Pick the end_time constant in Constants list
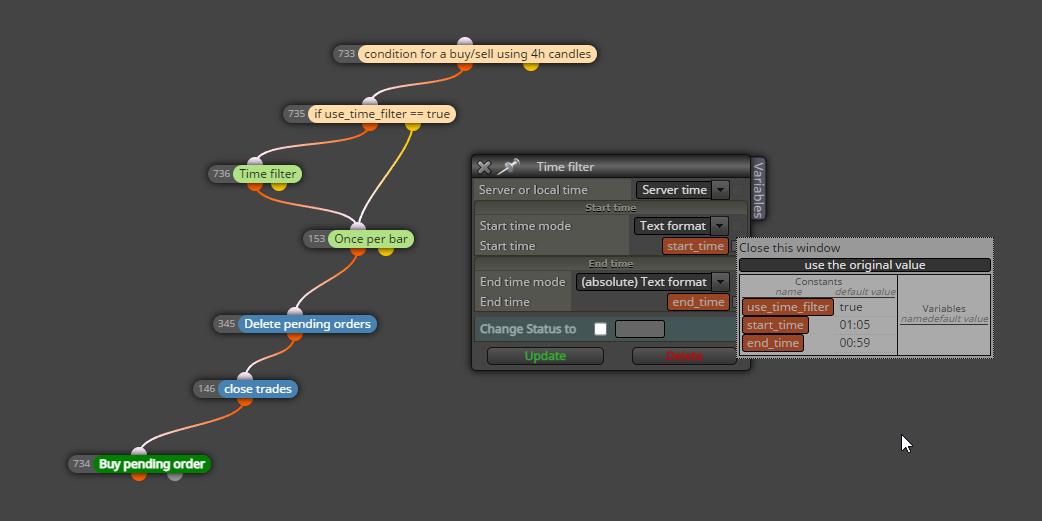 pyautogui.click(x=773, y=343)
